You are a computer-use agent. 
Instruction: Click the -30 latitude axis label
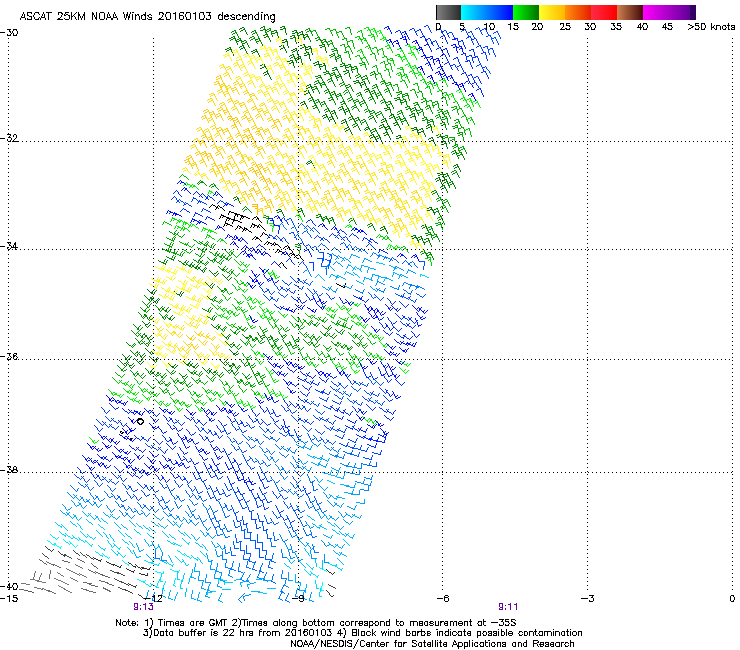[x=9, y=33]
